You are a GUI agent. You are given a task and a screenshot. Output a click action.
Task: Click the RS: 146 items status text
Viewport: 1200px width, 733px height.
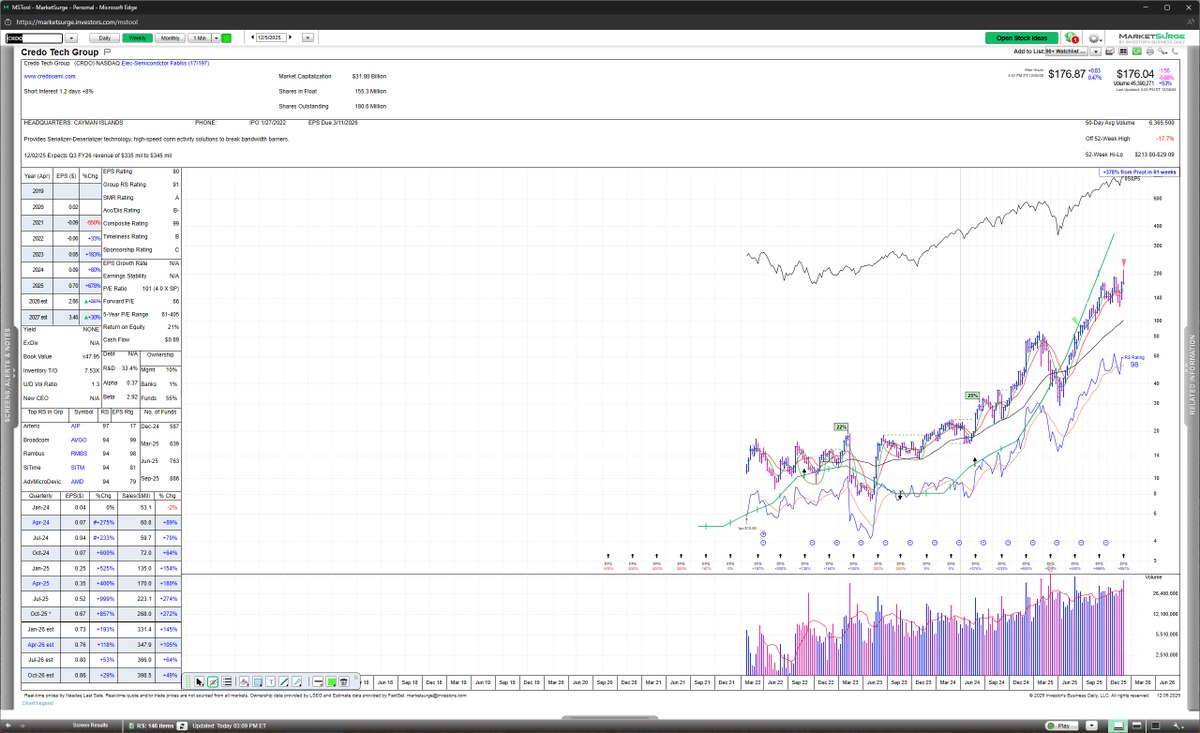(155, 726)
